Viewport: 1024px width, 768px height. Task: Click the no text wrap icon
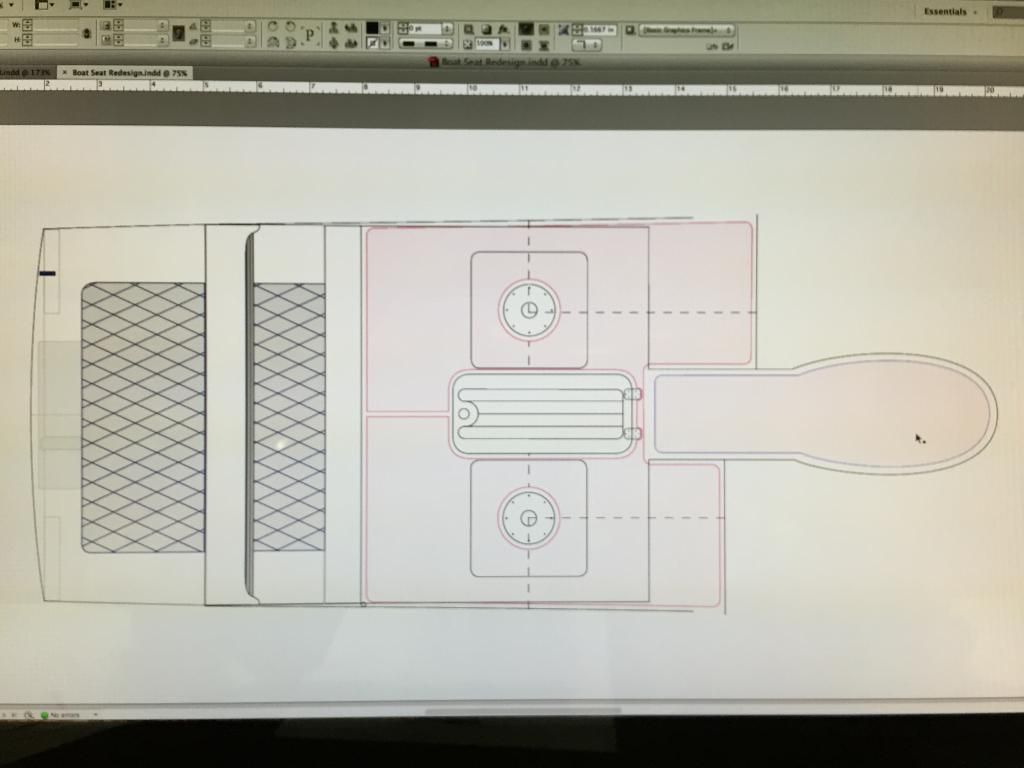pos(526,29)
